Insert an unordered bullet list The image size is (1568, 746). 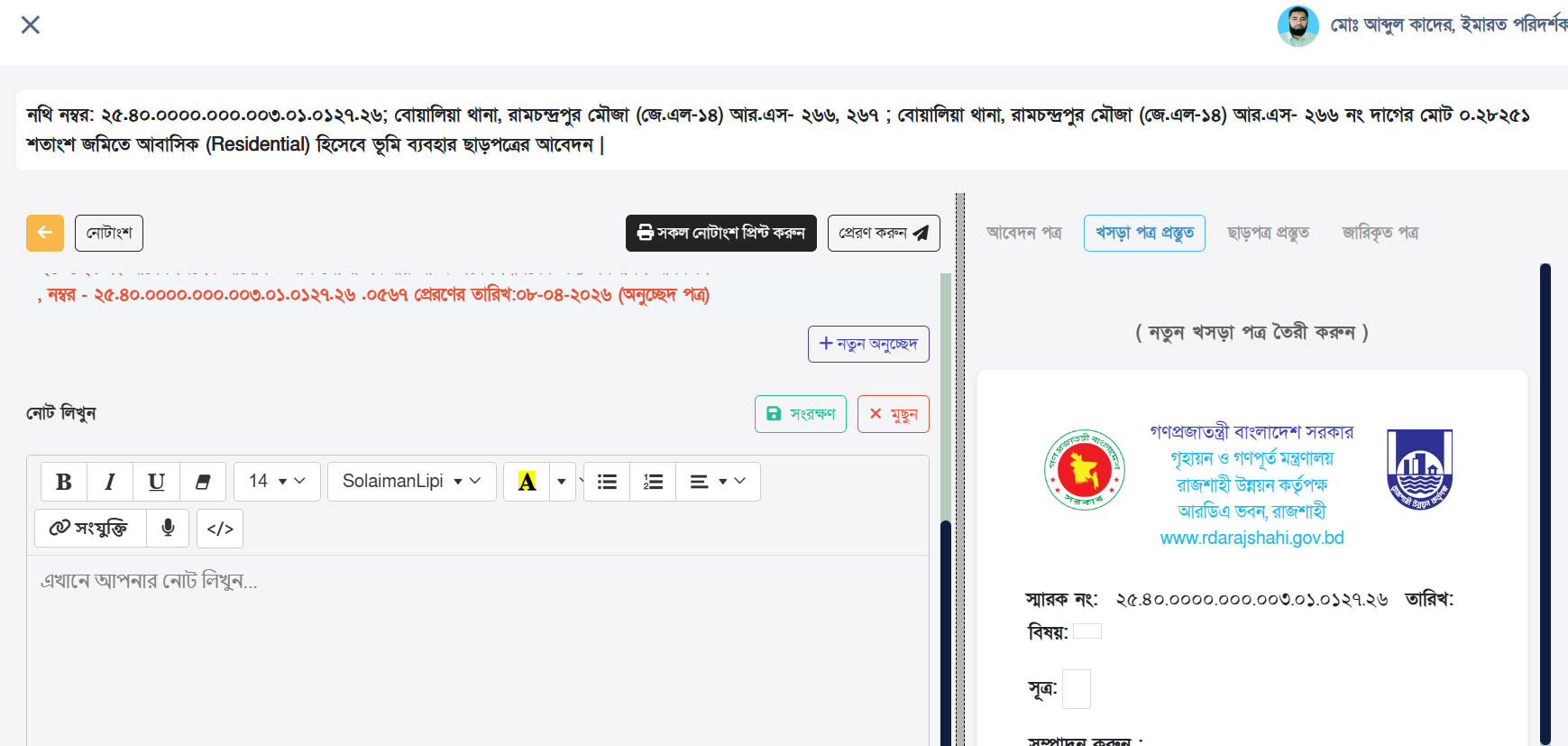pos(607,482)
